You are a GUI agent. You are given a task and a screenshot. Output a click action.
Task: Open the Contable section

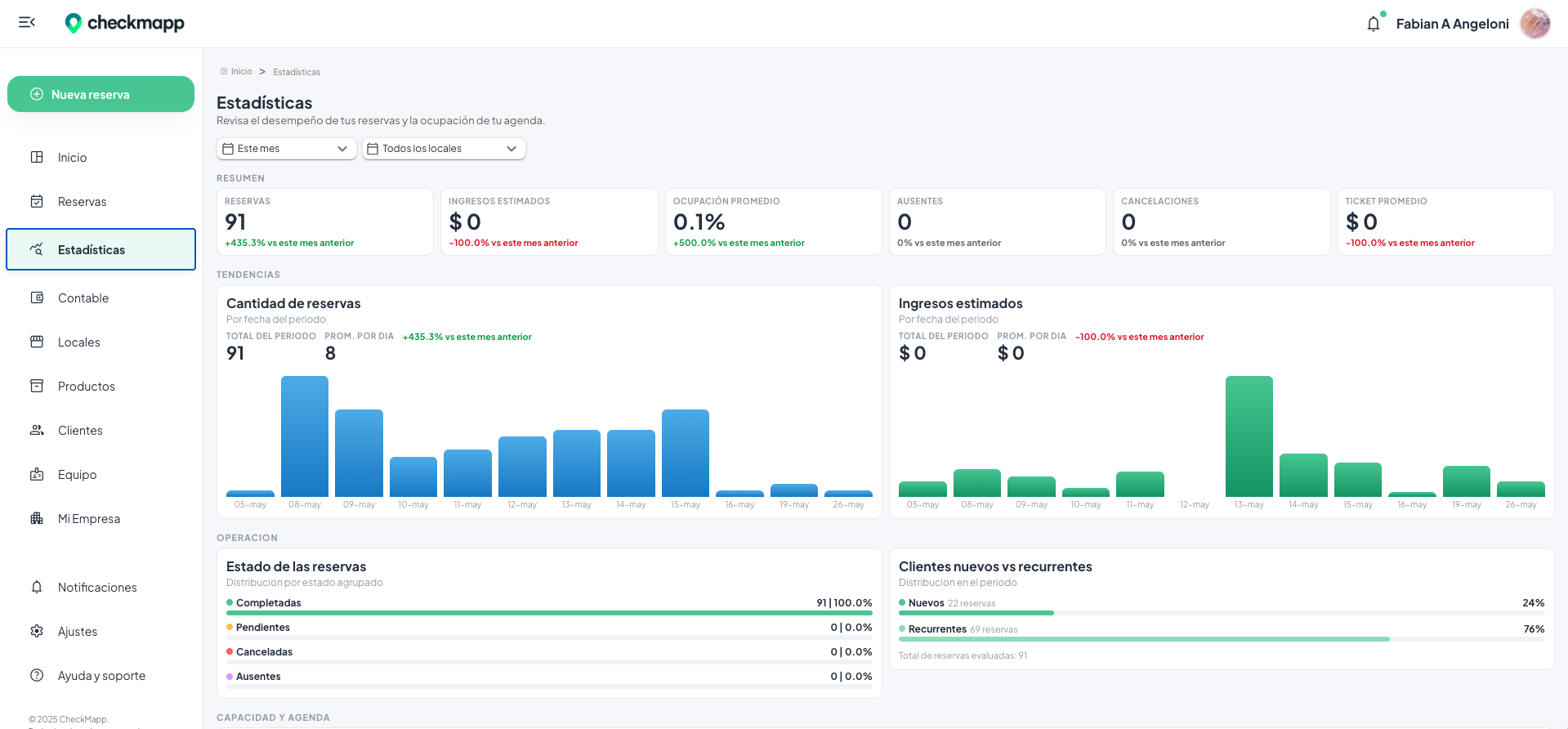pos(101,297)
